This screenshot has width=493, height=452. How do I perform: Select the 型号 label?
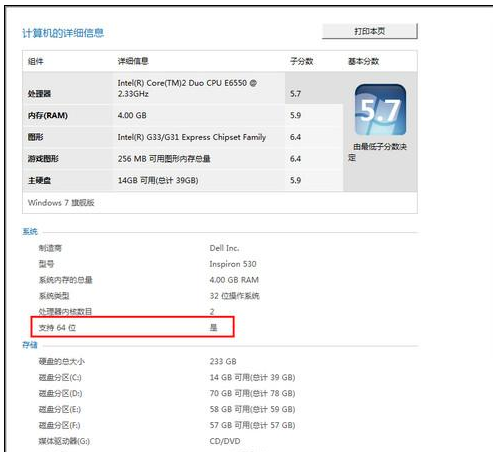click(x=46, y=264)
